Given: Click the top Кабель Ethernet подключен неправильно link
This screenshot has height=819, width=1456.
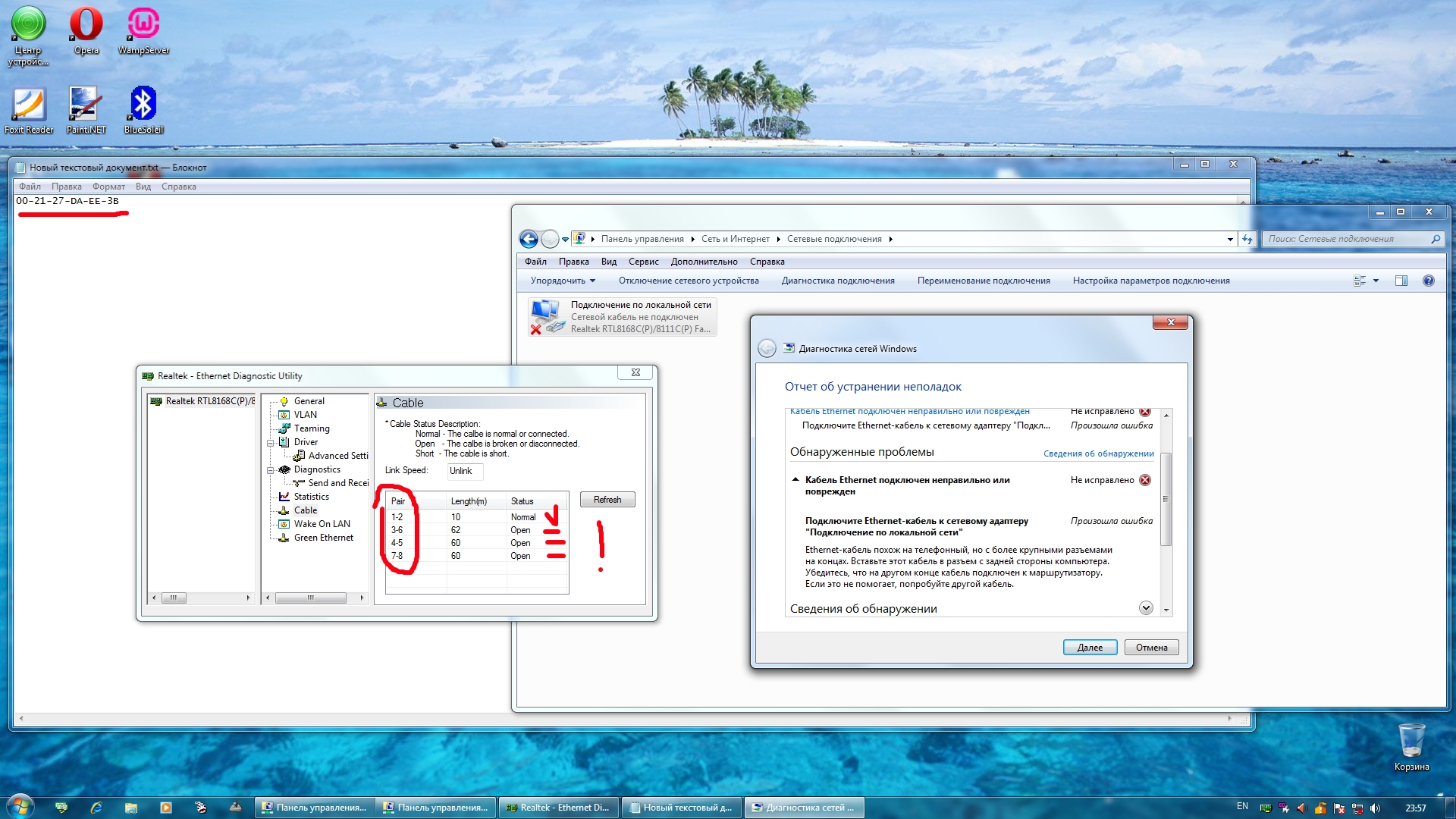Looking at the screenshot, I should 909,411.
